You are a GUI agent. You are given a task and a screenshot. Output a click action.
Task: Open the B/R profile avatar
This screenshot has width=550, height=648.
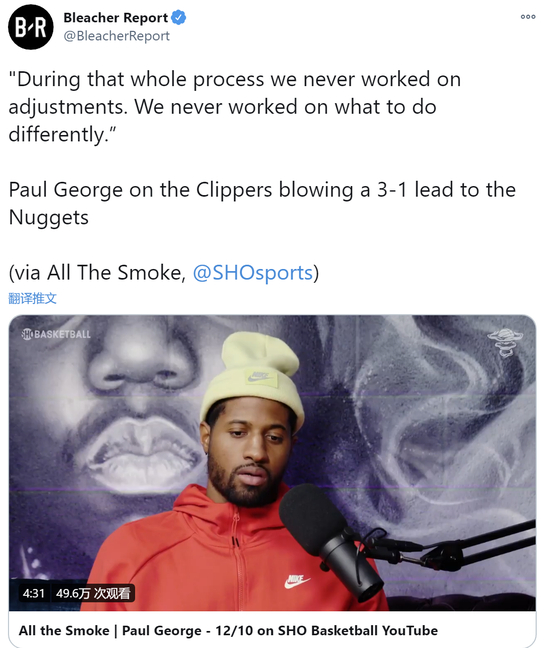(31, 27)
